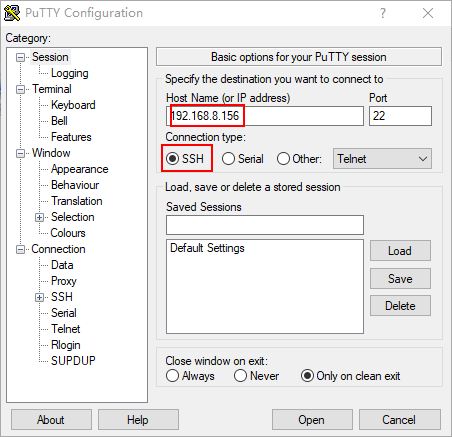The width and height of the screenshot is (452, 437).
Task: Collapse the Window category node
Action: 21,153
